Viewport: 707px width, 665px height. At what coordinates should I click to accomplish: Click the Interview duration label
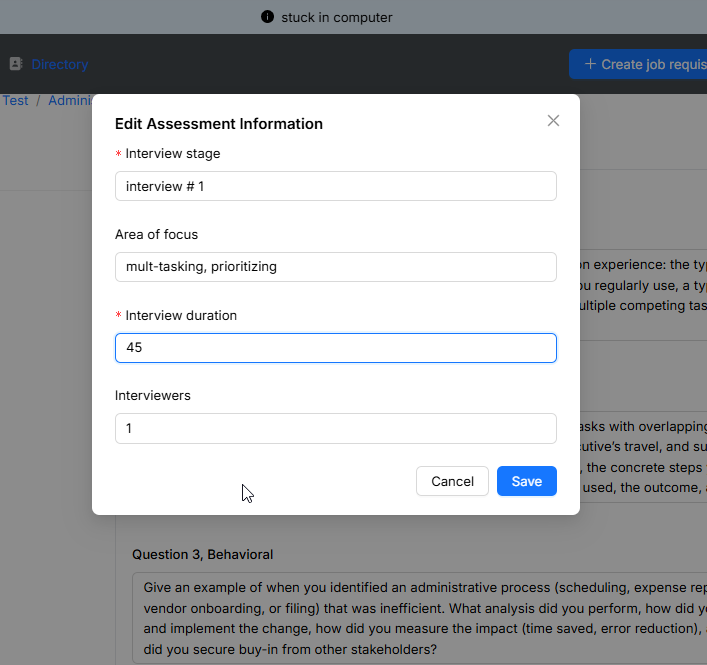click(181, 315)
